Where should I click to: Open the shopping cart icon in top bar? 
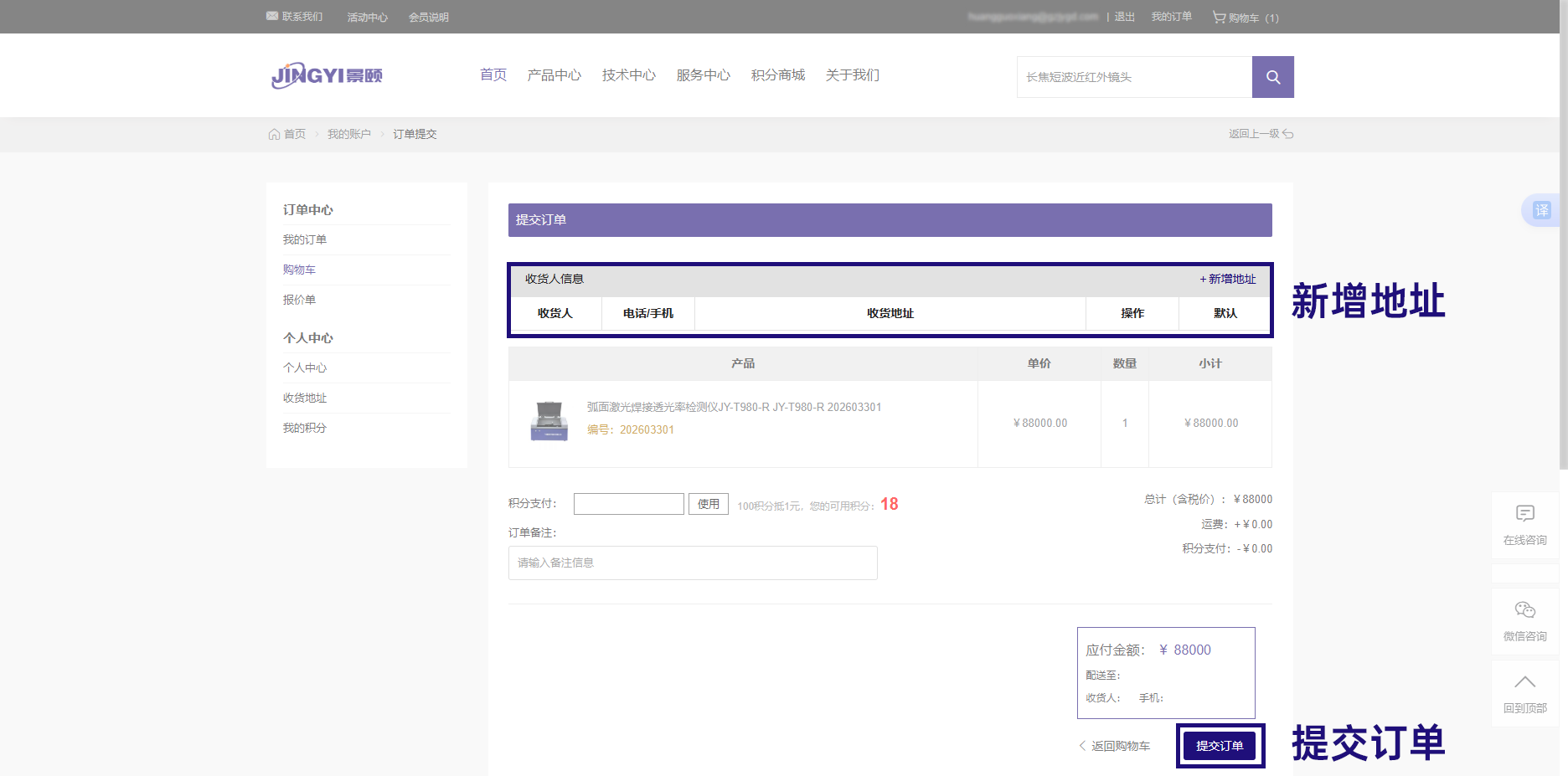(1219, 17)
